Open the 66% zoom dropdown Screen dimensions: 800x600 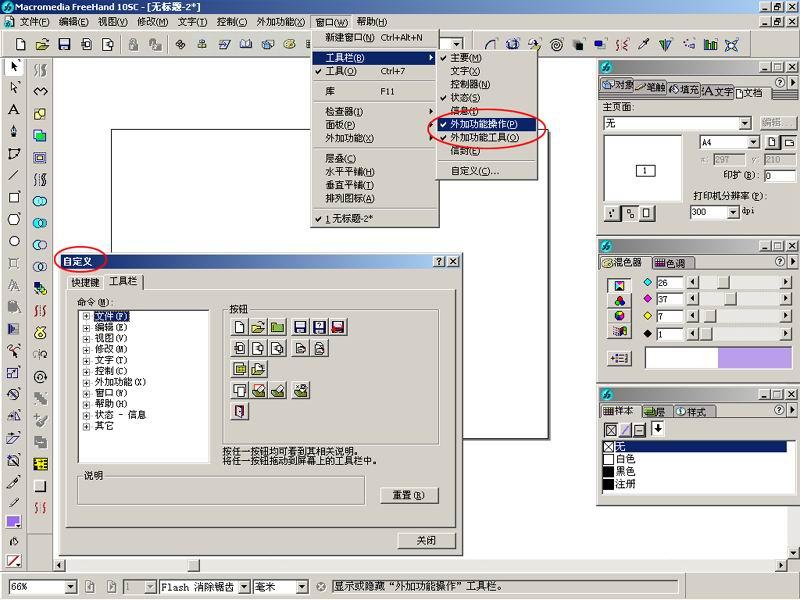(x=71, y=587)
